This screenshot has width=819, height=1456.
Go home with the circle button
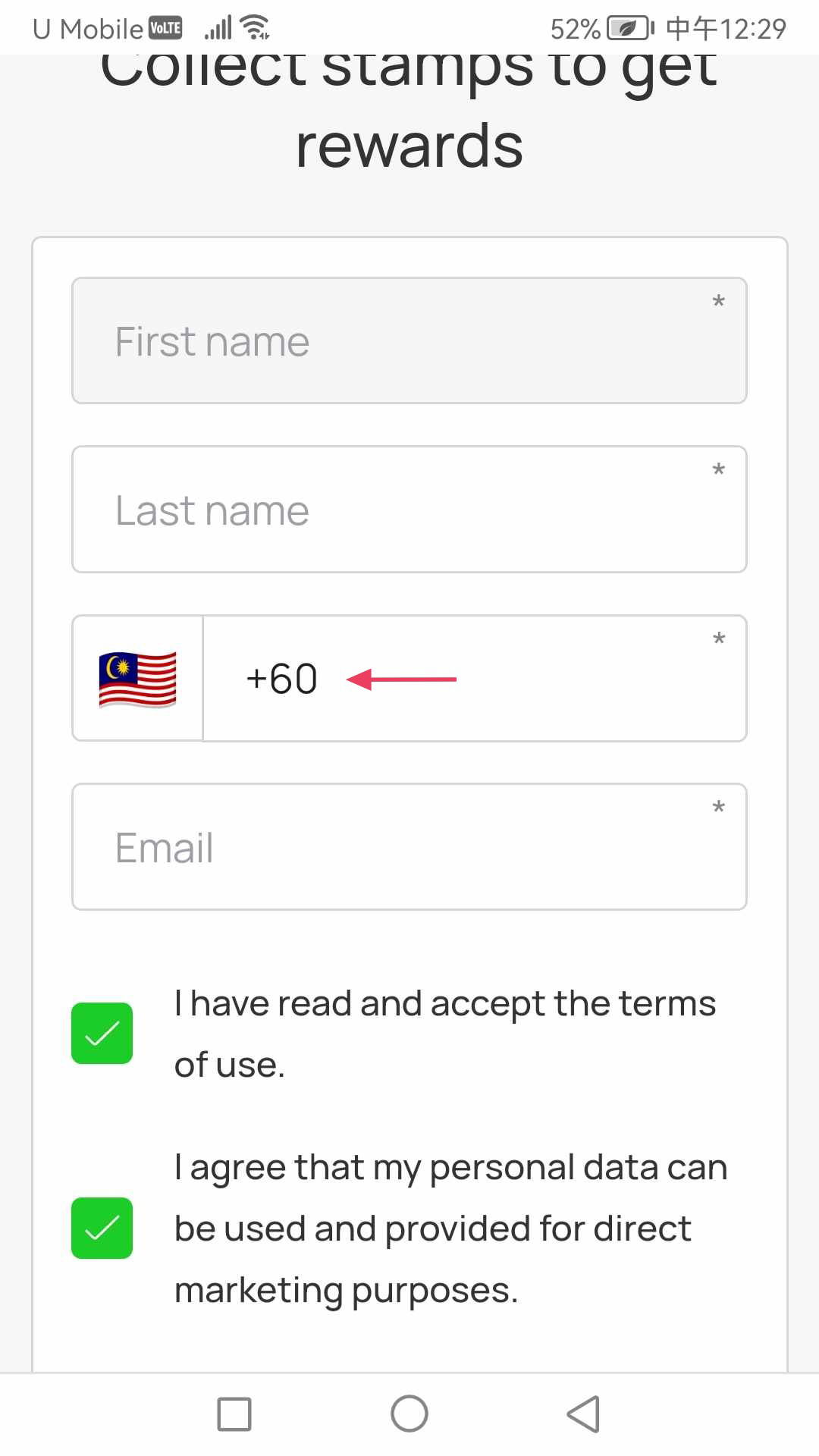pyautogui.click(x=409, y=1414)
